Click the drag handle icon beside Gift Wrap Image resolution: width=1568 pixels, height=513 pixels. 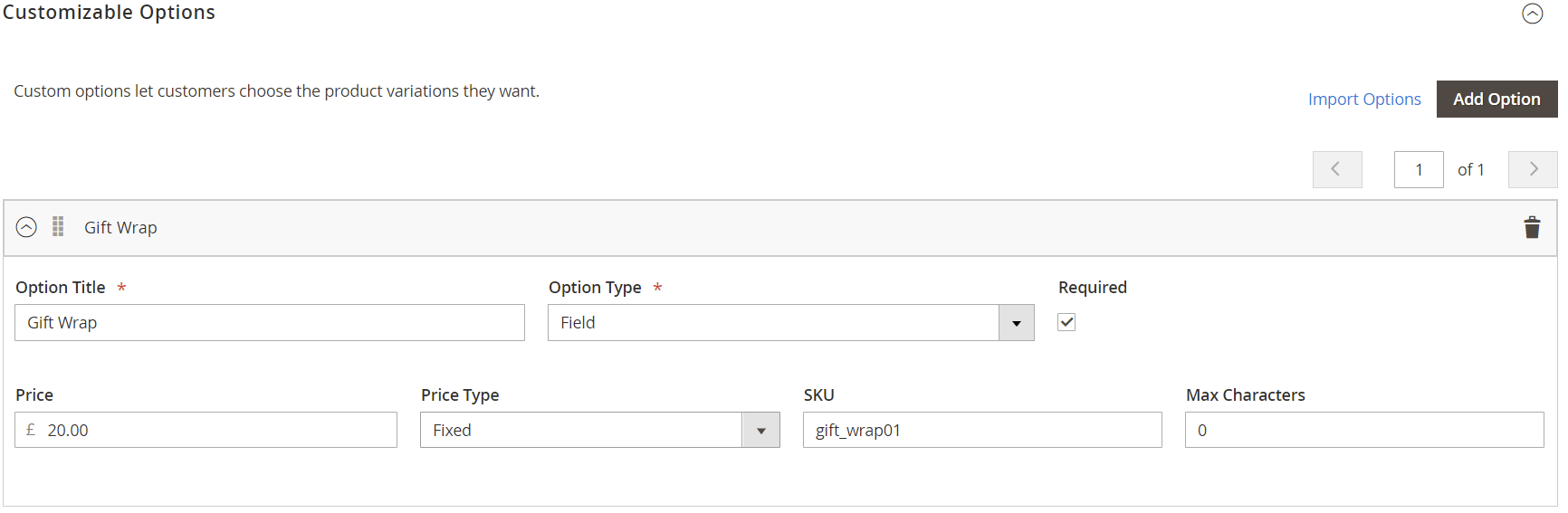pyautogui.click(x=58, y=226)
